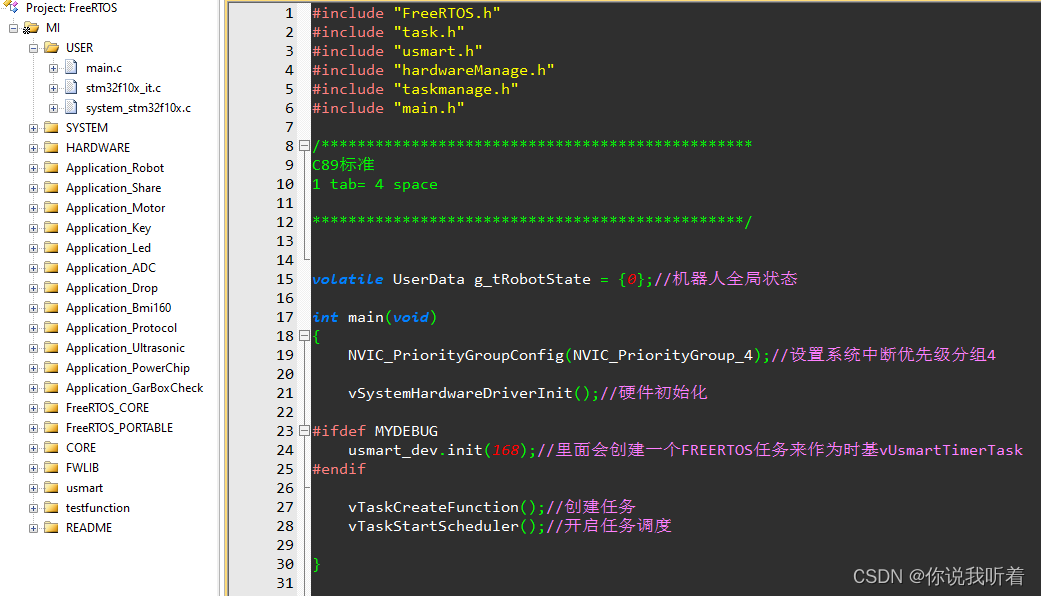Click the SYSTEM folder icon
This screenshot has height=596, width=1041.
coord(51,127)
